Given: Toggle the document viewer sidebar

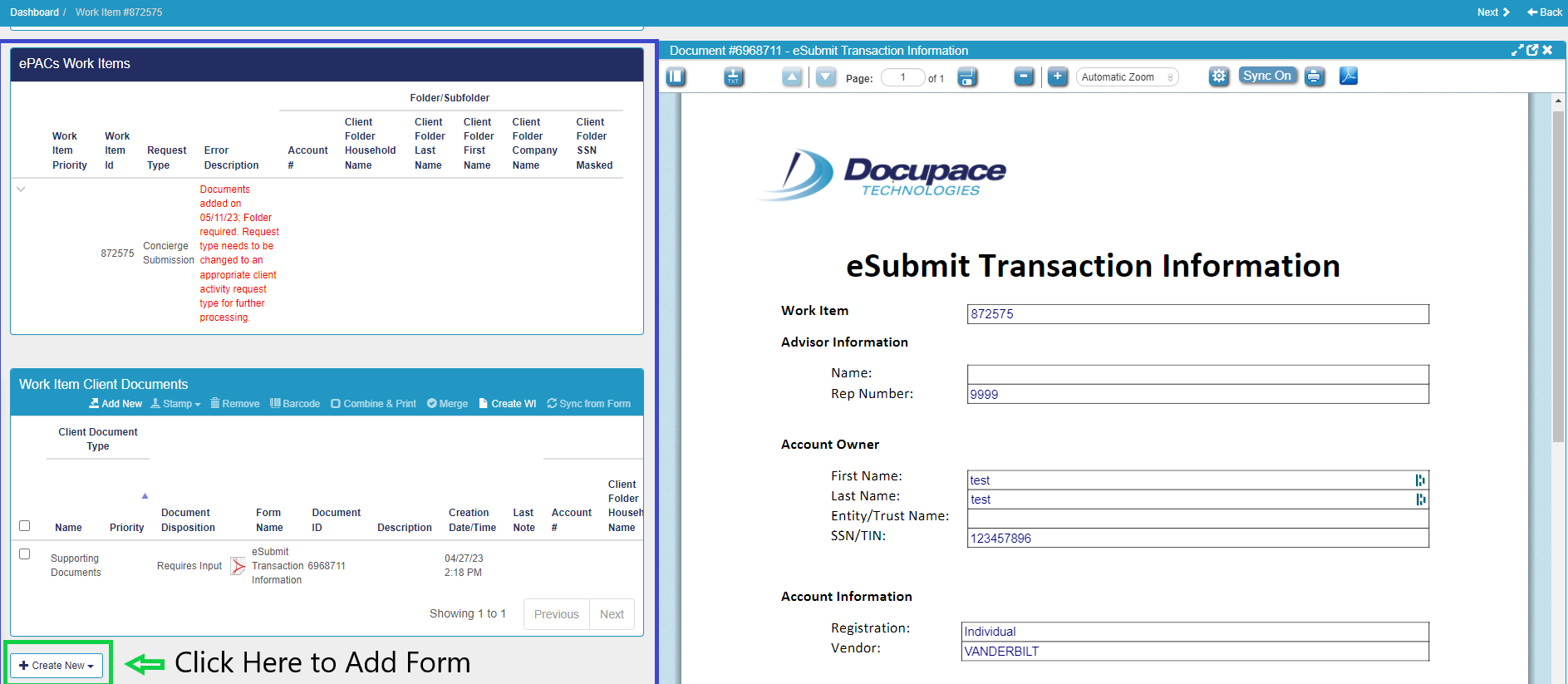Looking at the screenshot, I should pyautogui.click(x=676, y=76).
